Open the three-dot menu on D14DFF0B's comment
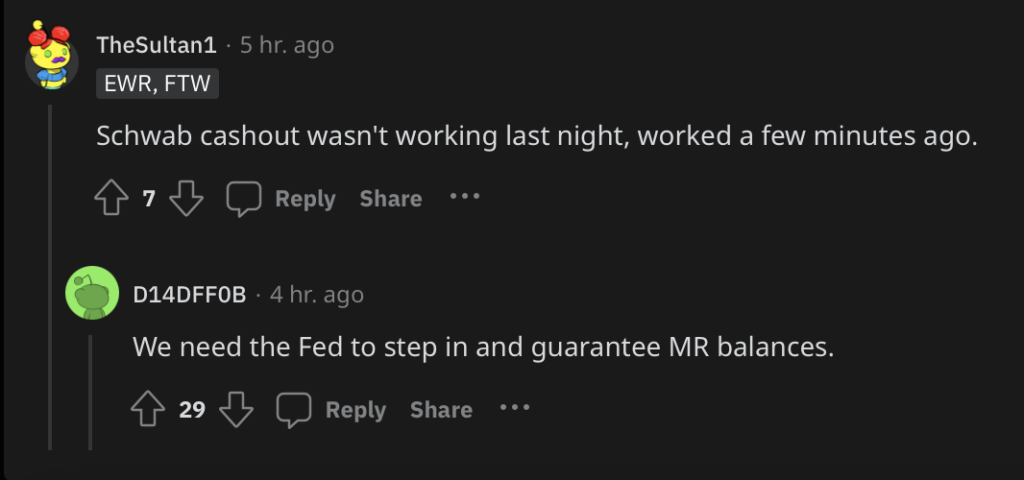Viewport: 1024px width, 480px height. (515, 408)
